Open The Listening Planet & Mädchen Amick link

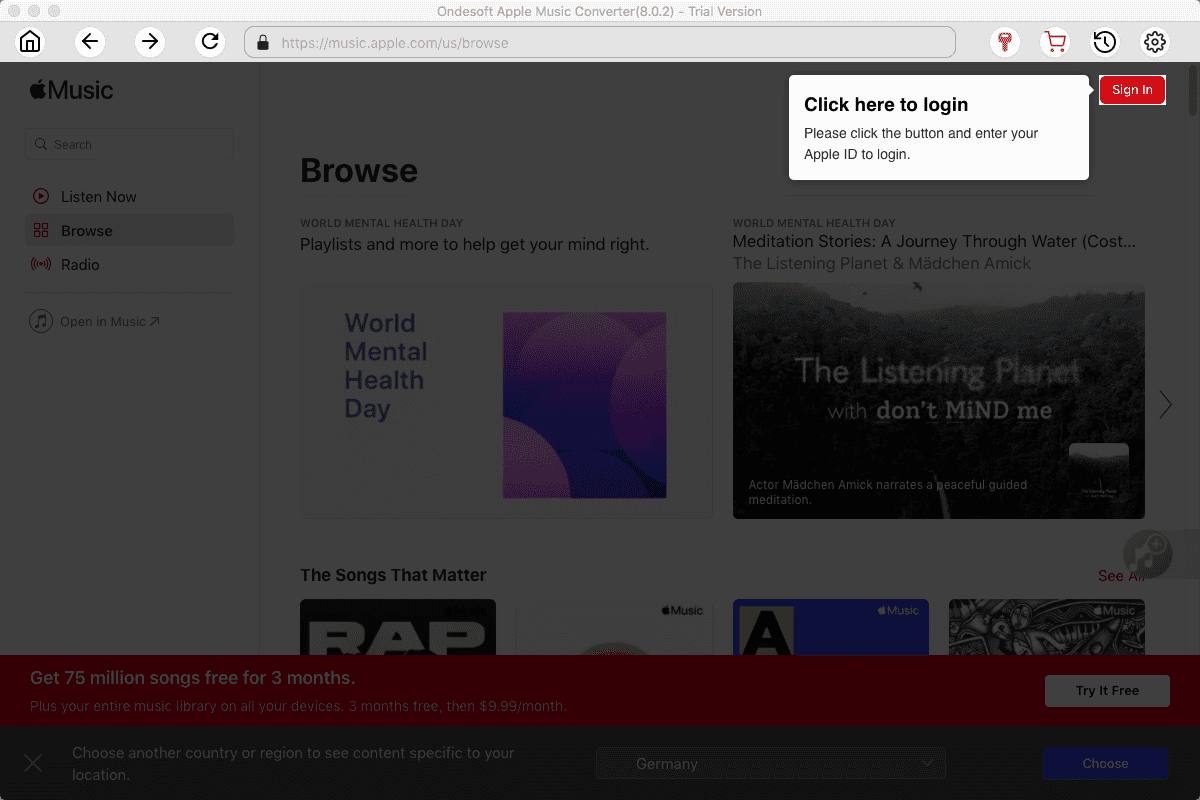882,264
